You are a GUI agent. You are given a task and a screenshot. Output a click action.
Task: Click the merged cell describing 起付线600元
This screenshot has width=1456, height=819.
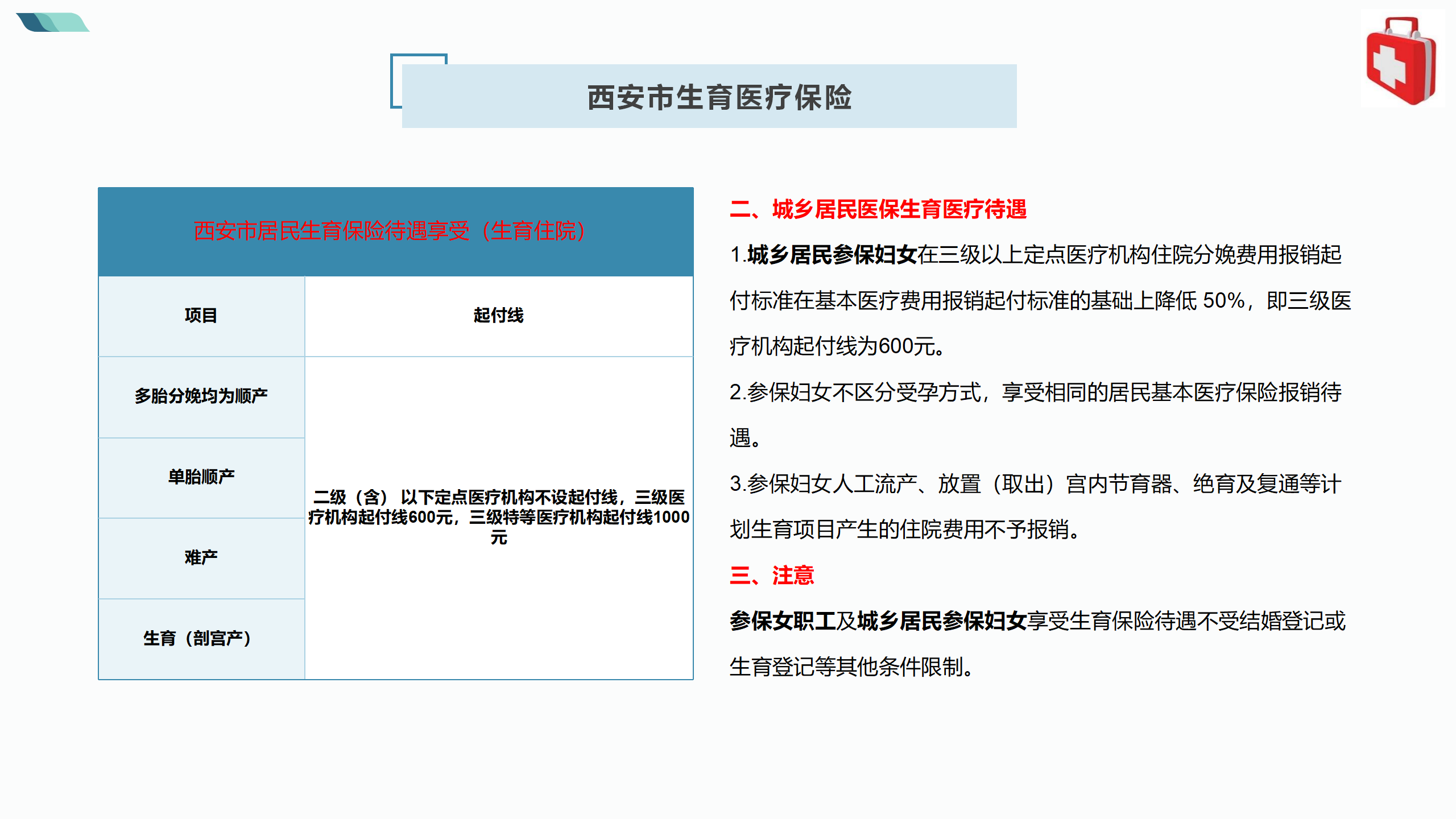pos(498,516)
